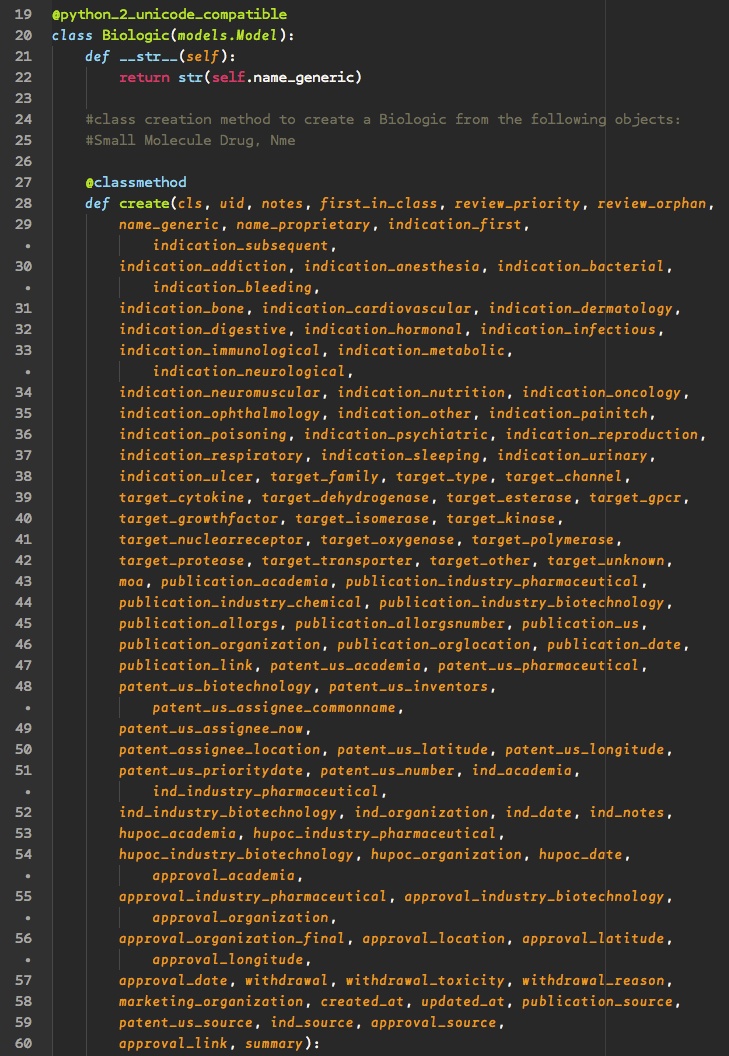Image resolution: width=729 pixels, height=1056 pixels.
Task: Click the @classmethod decorator
Action: click(x=135, y=182)
